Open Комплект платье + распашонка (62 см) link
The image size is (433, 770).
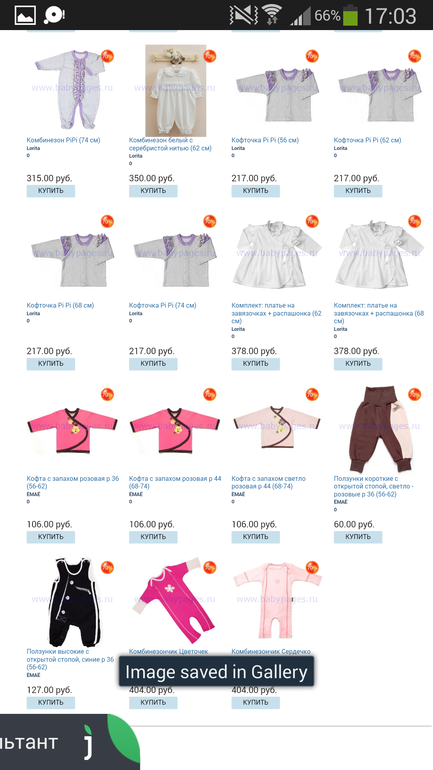pos(276,313)
